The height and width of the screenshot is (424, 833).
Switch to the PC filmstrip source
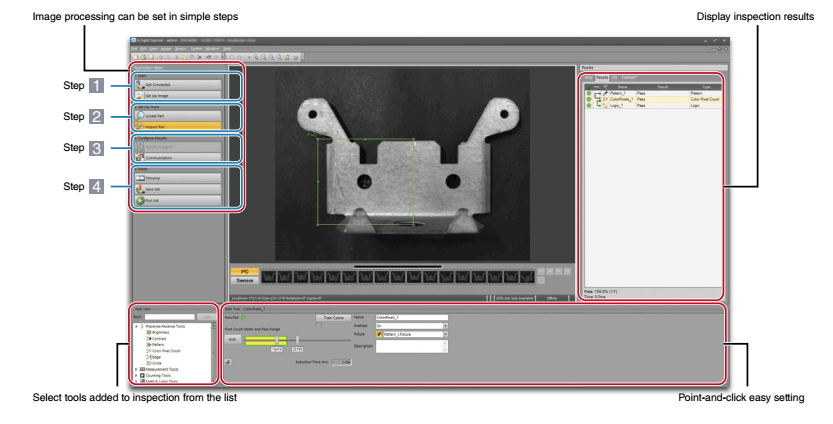pos(244,271)
